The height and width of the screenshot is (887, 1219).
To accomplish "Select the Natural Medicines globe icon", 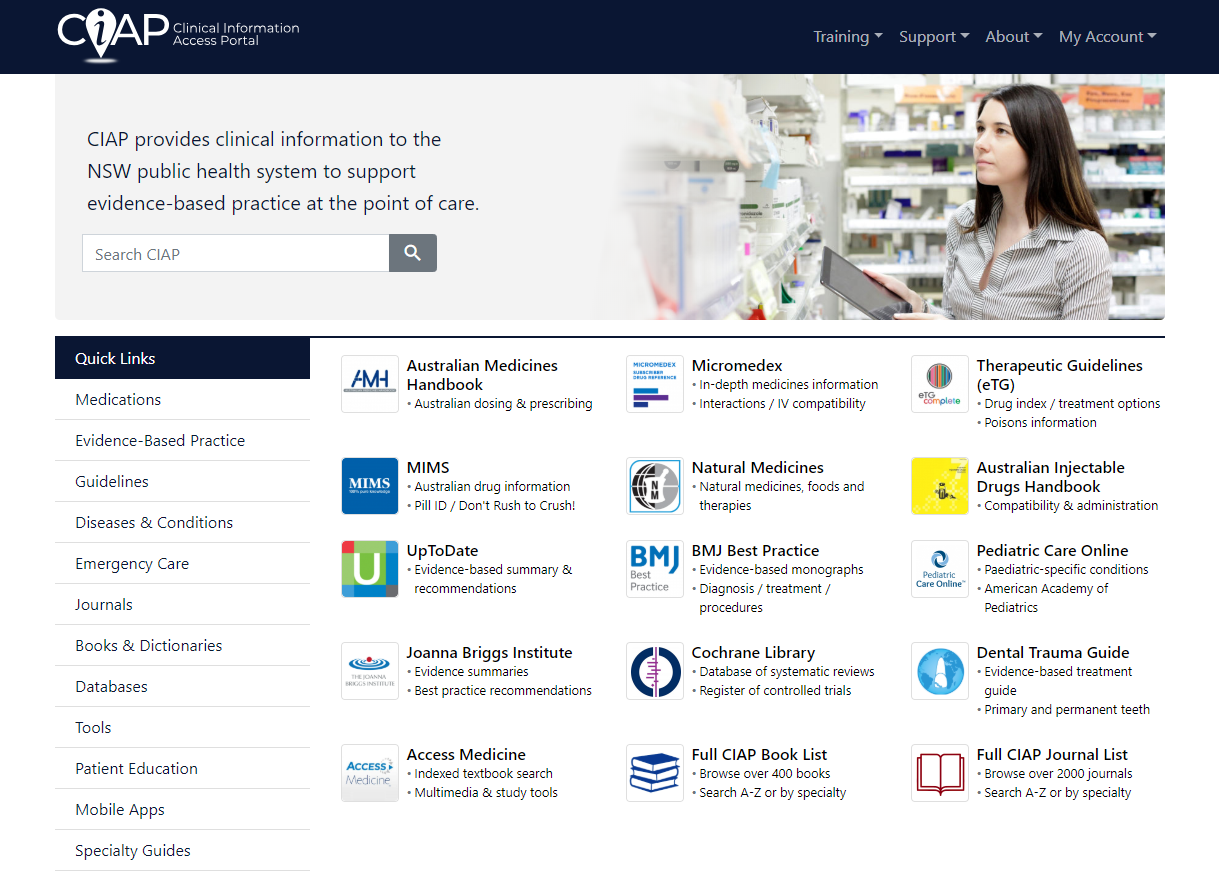I will (x=654, y=486).
